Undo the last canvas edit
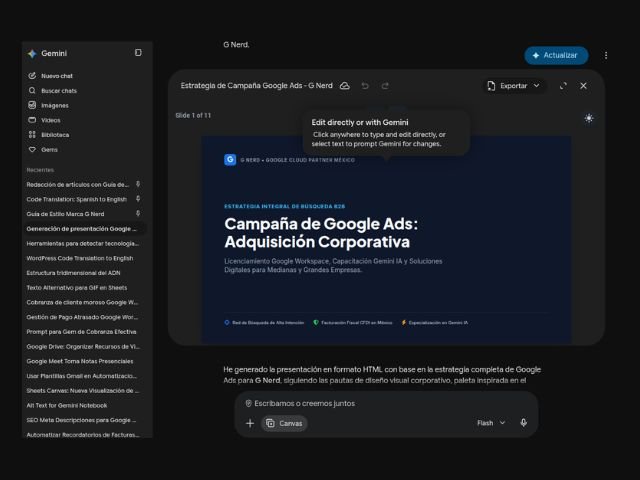The width and height of the screenshot is (640, 480). (365, 86)
